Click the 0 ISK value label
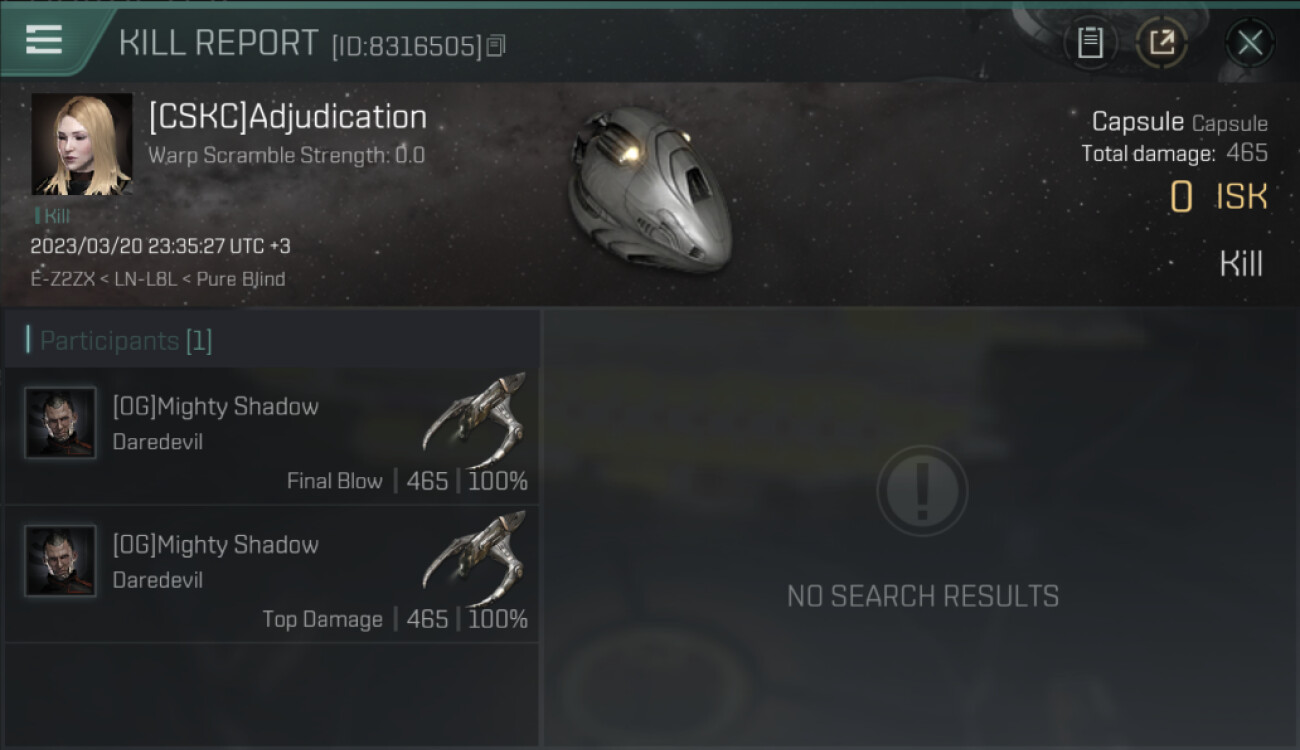This screenshot has height=750, width=1300. pos(1219,198)
